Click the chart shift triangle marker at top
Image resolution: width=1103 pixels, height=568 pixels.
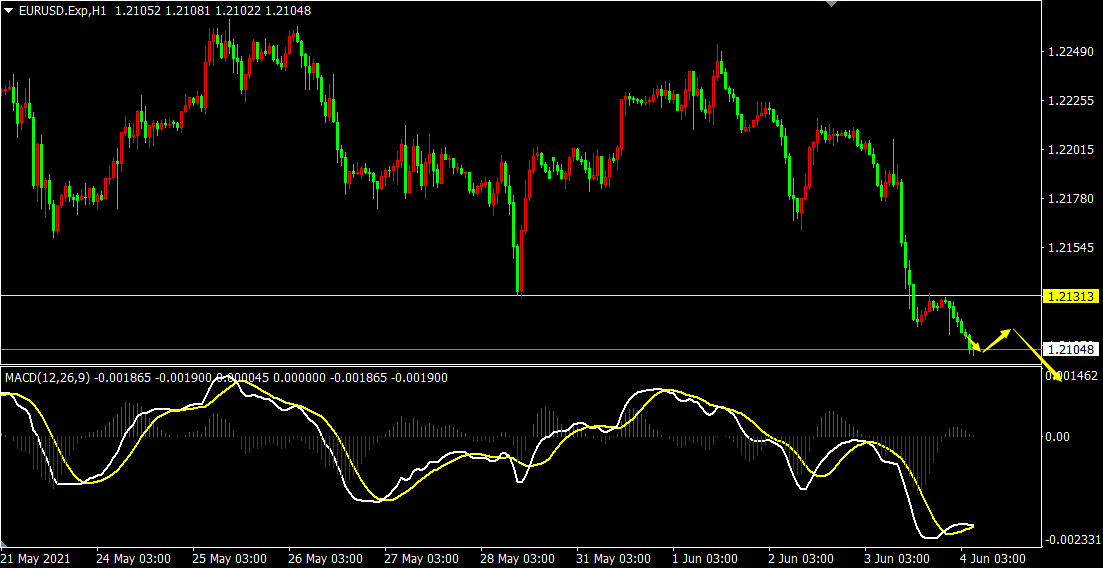pyautogui.click(x=829, y=4)
